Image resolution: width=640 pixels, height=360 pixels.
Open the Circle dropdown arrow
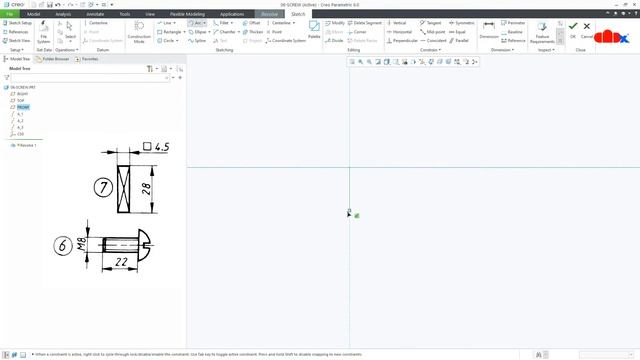tap(177, 41)
